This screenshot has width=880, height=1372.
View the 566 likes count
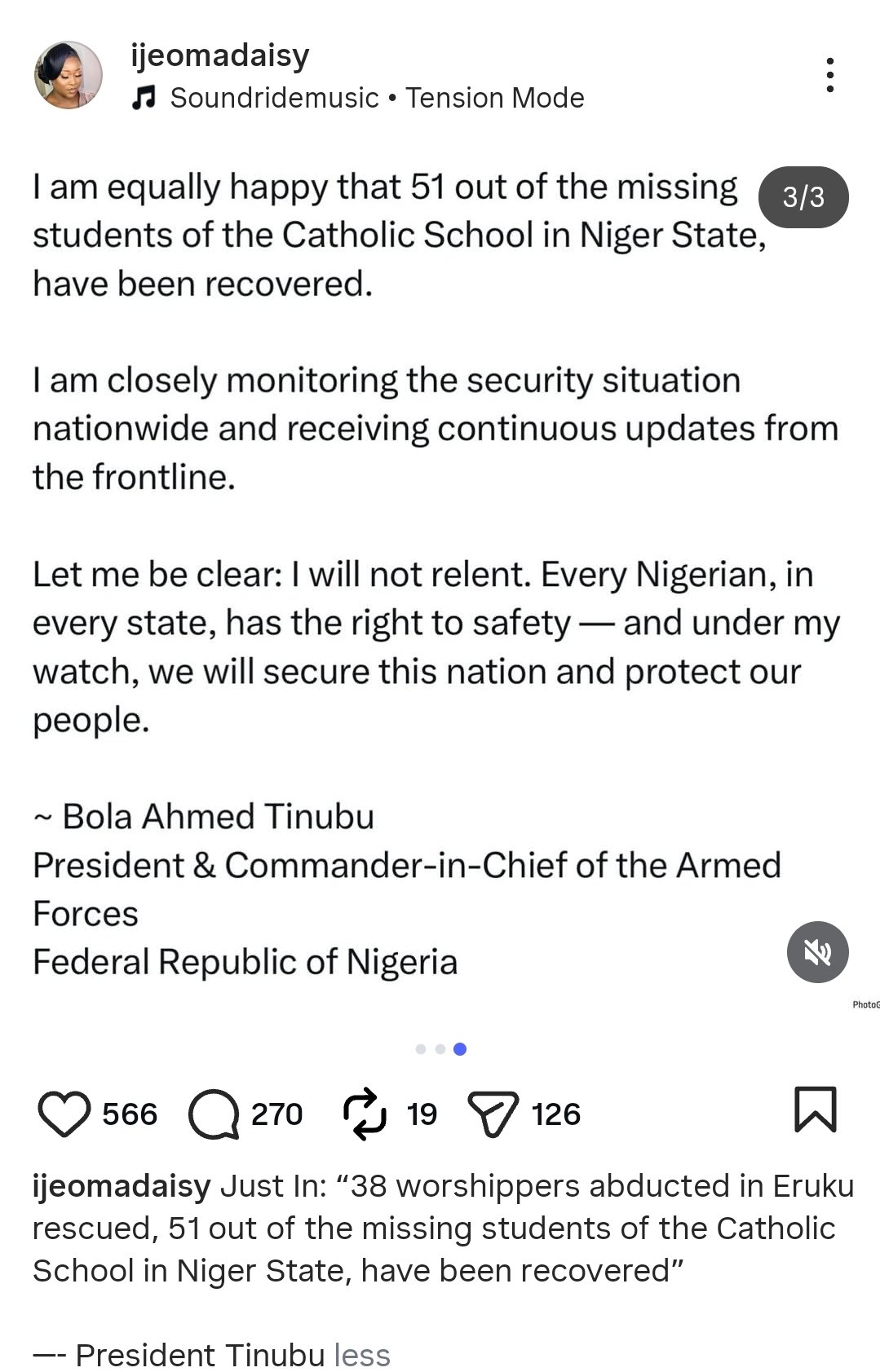[130, 1114]
